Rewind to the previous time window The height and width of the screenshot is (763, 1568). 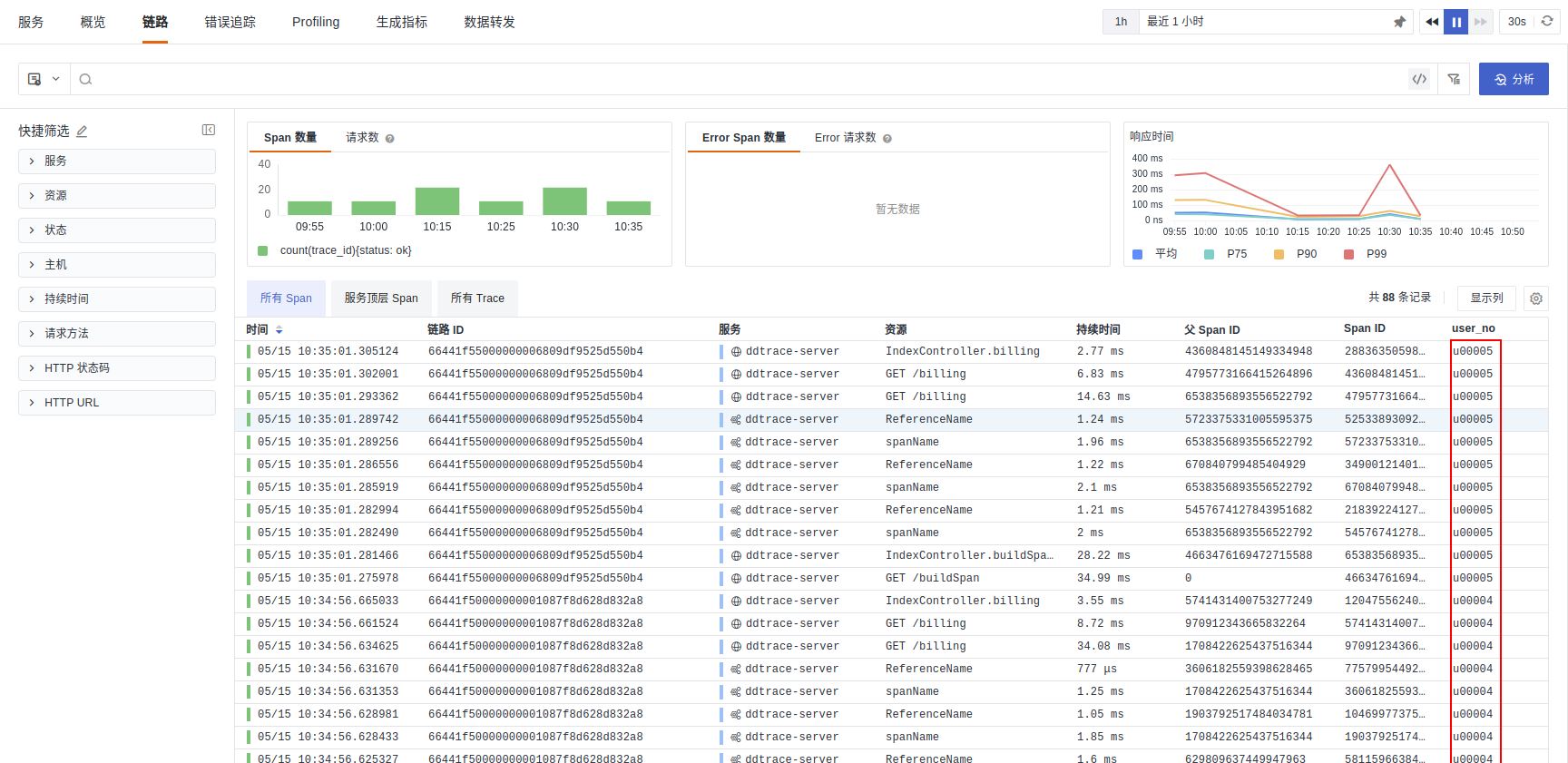(1432, 22)
